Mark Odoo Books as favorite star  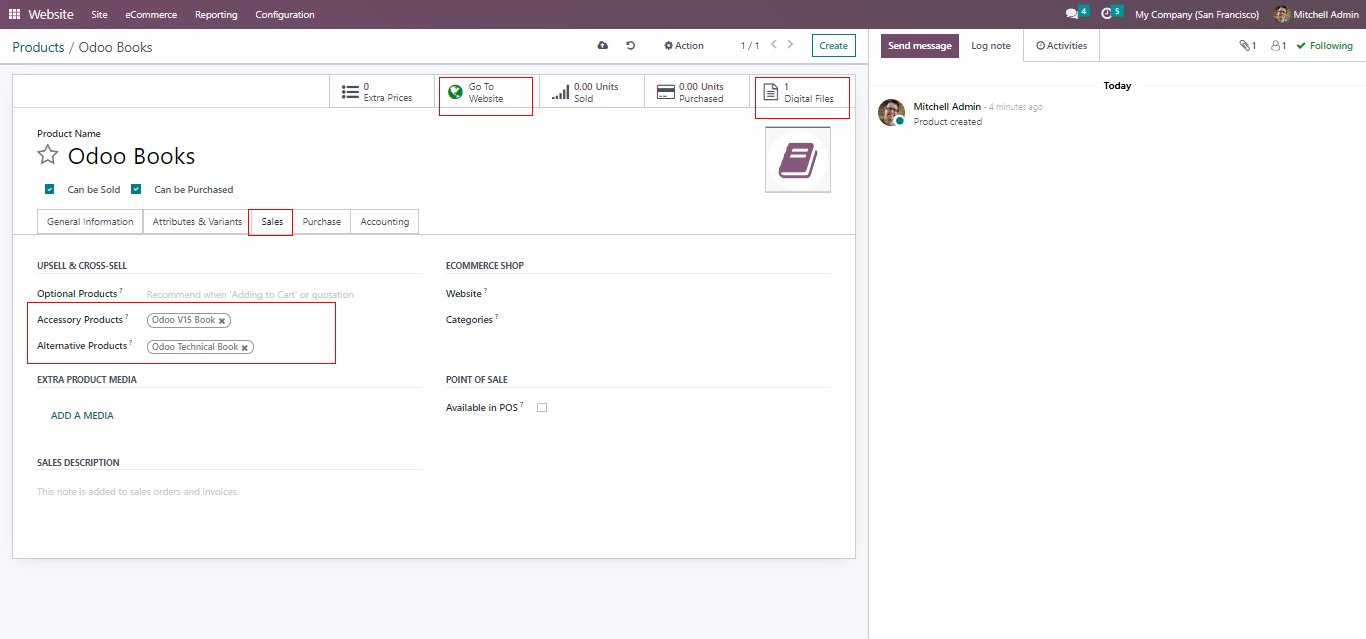(x=47, y=155)
